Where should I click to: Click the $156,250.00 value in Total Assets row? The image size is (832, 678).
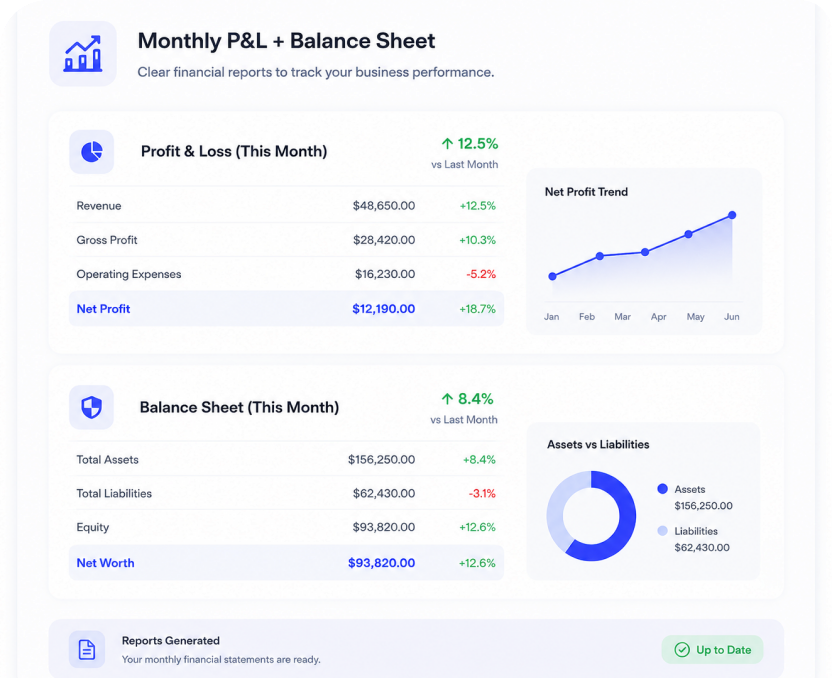[x=382, y=459]
